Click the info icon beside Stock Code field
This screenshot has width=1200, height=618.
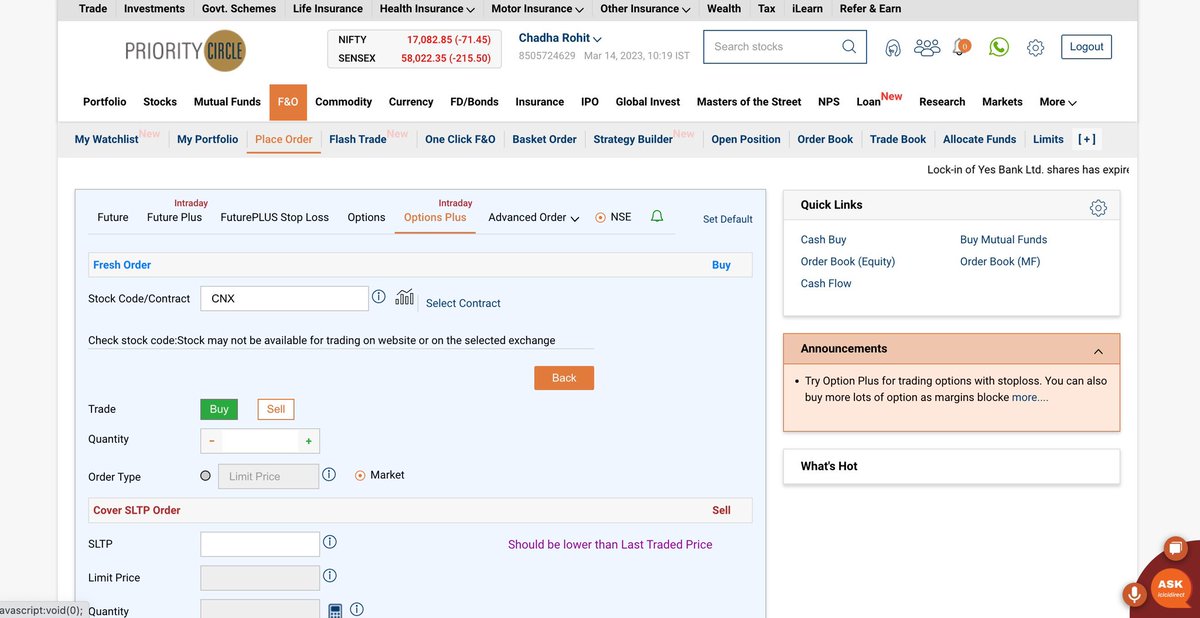[379, 297]
